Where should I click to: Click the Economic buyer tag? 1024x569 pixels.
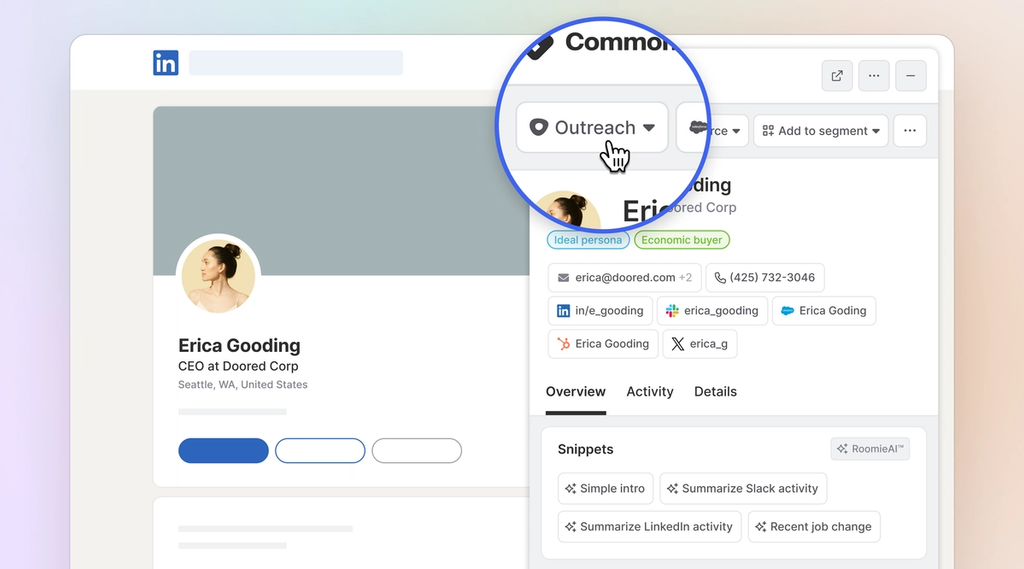[681, 240]
